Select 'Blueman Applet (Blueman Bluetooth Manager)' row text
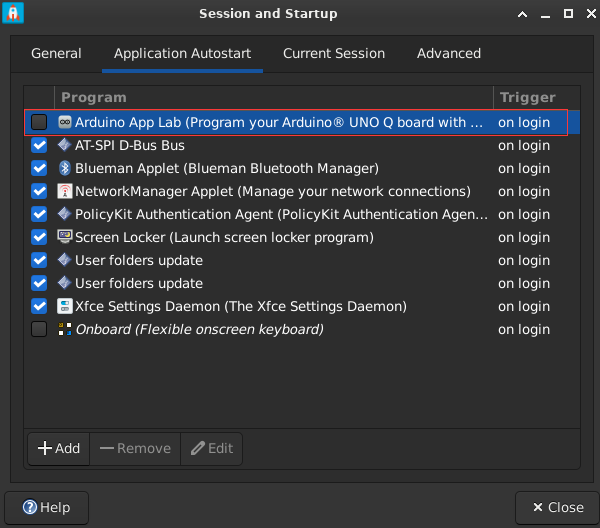The image size is (600, 528). [227, 168]
